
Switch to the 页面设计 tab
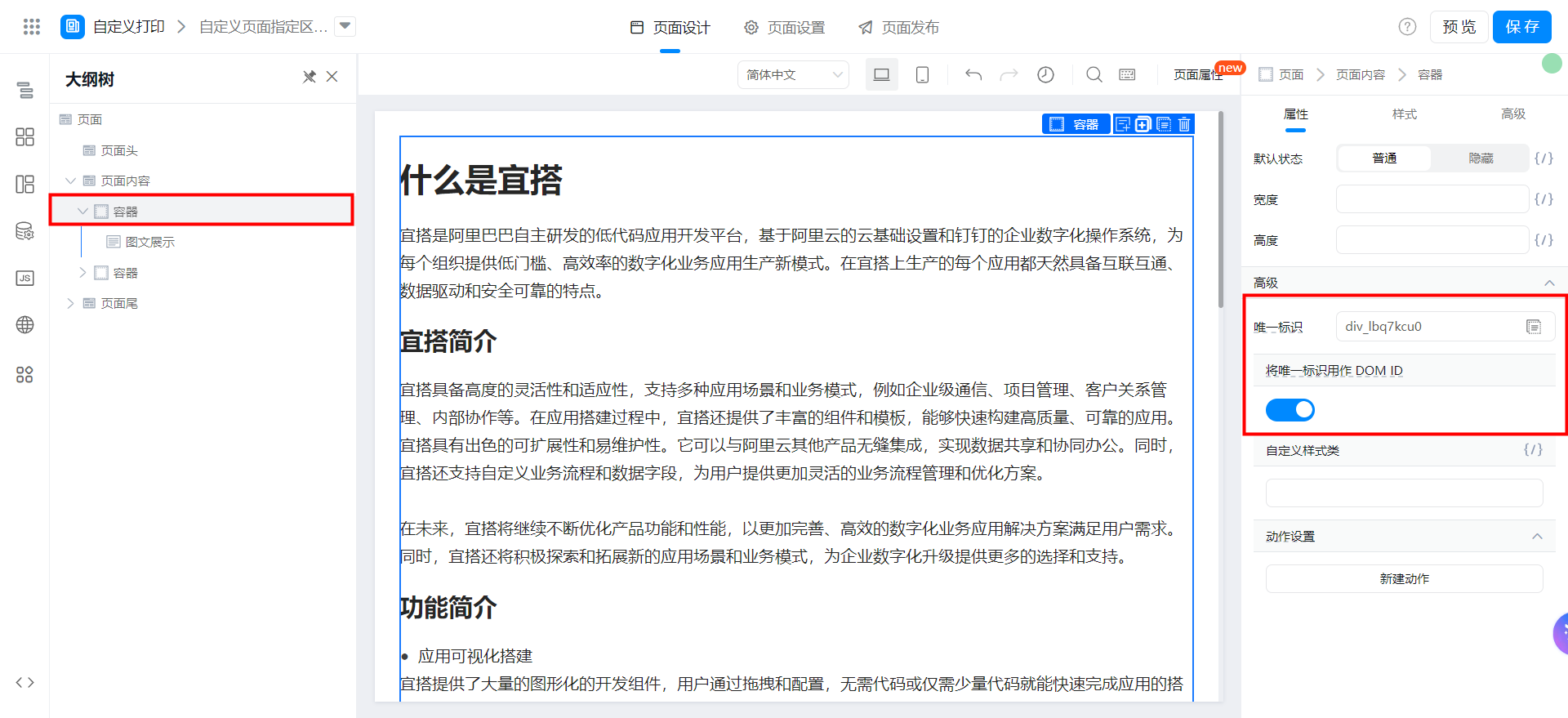coord(670,28)
